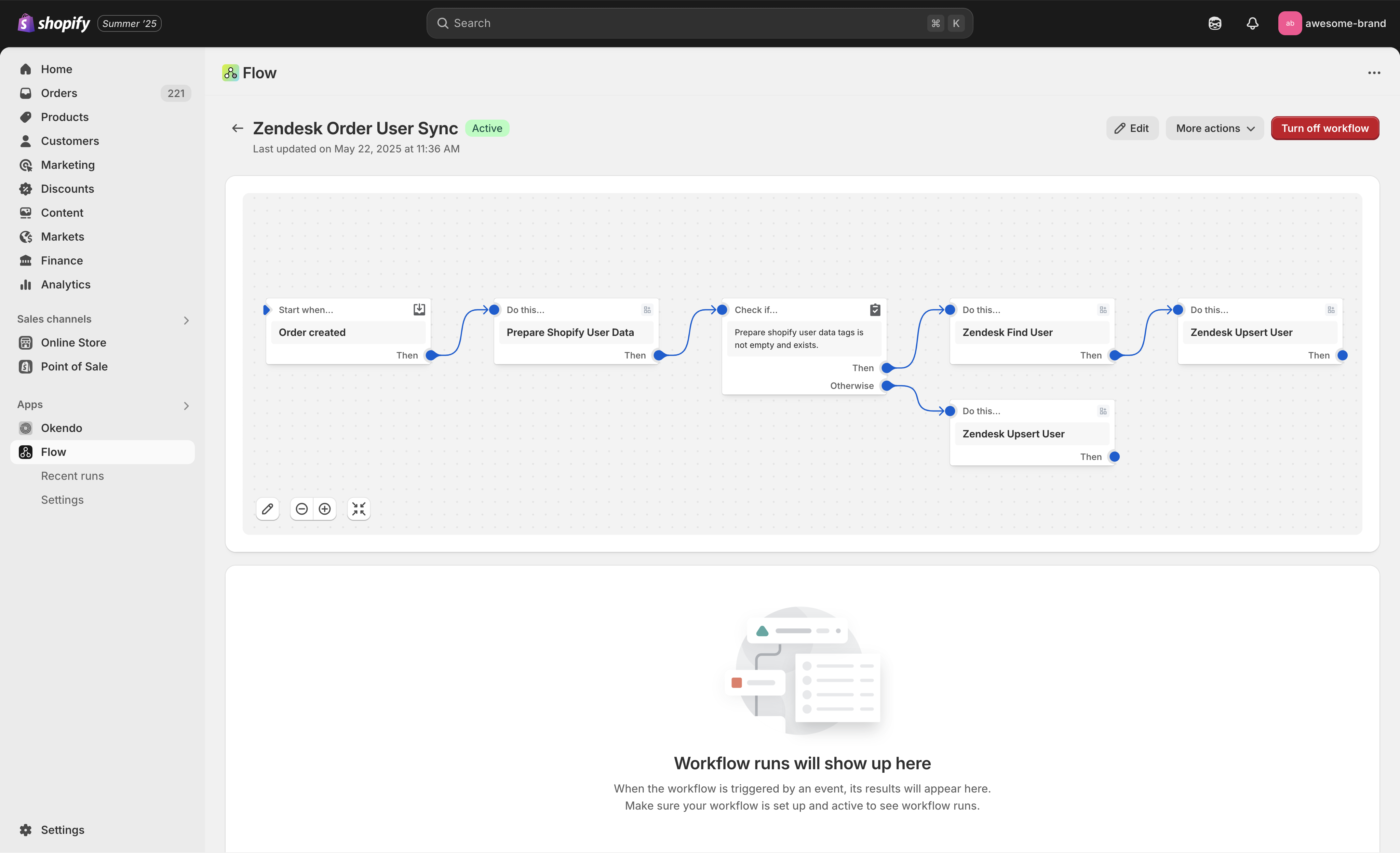Open Flow Settings sub-item
The image size is (1400, 853).
pos(62,500)
